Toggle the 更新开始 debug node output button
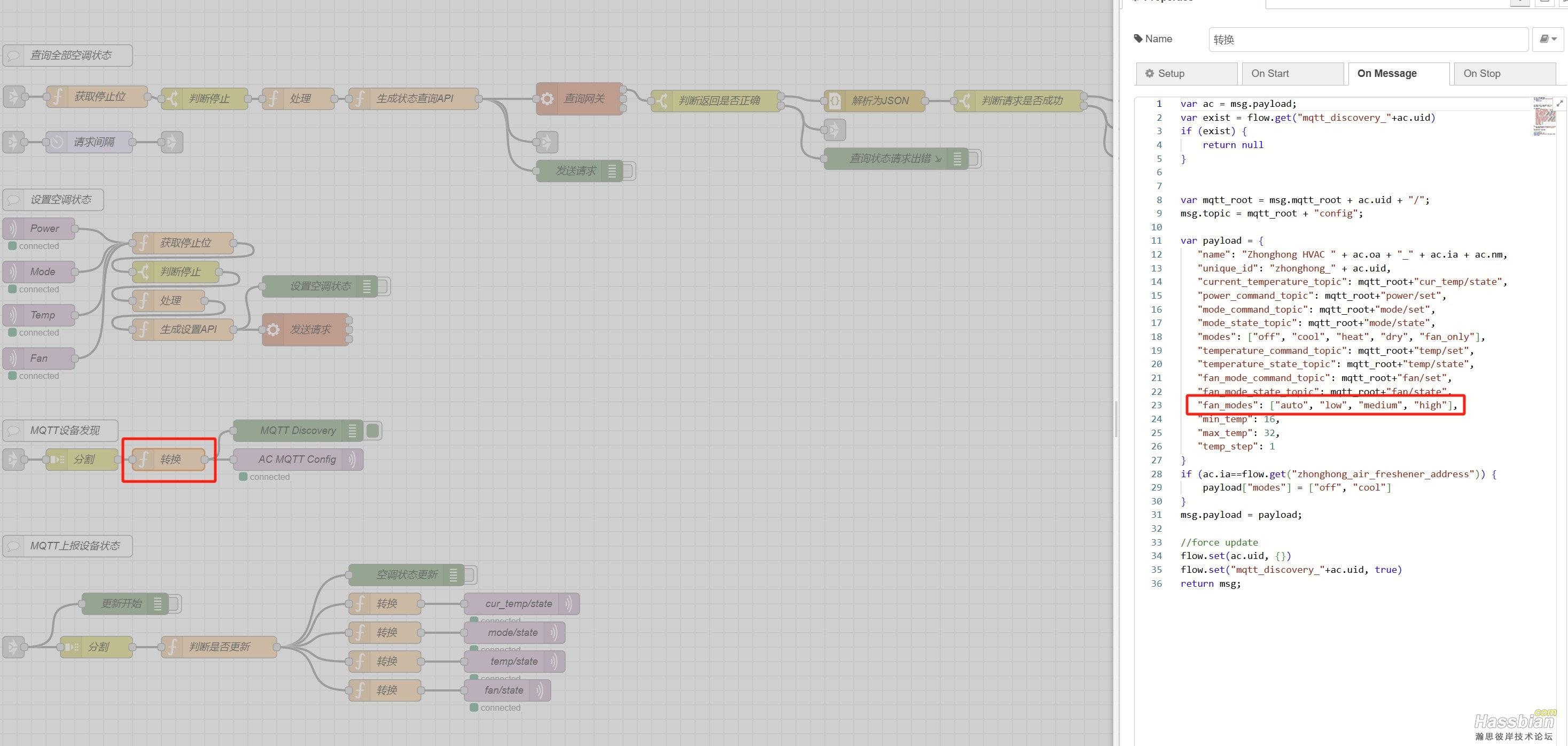 click(174, 603)
